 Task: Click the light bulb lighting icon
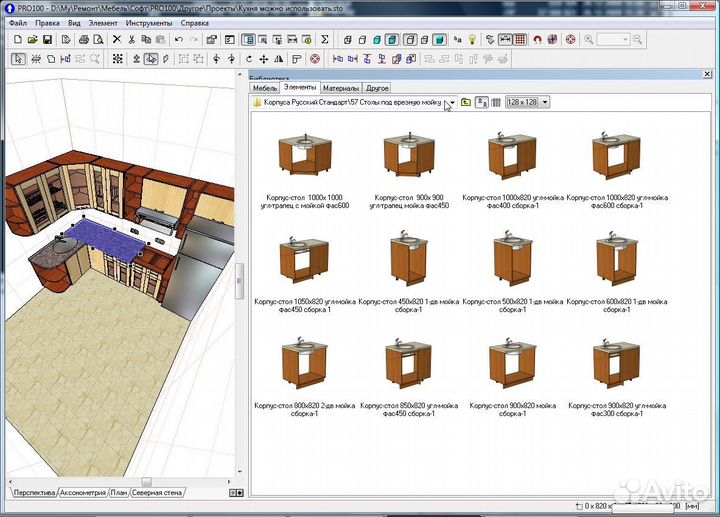[472, 40]
